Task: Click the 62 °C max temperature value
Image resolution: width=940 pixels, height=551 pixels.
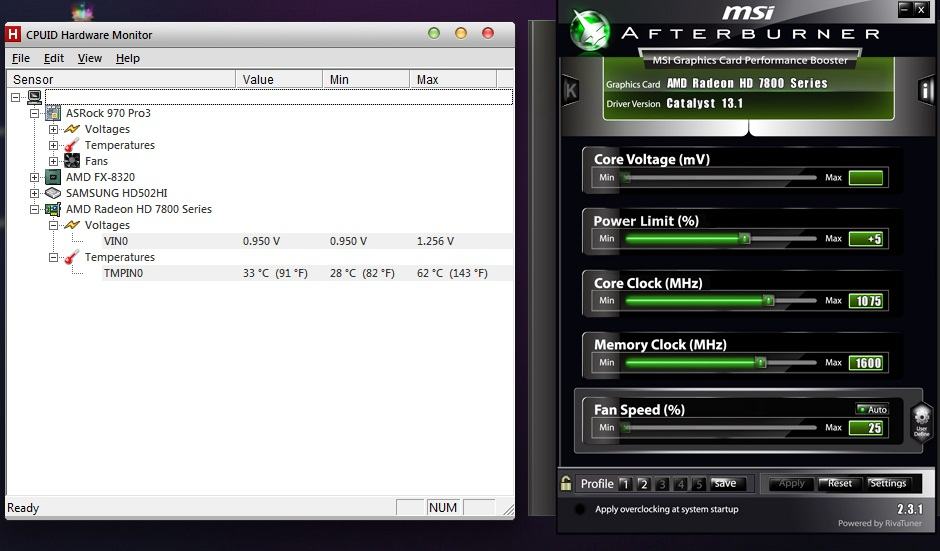Action: click(452, 273)
